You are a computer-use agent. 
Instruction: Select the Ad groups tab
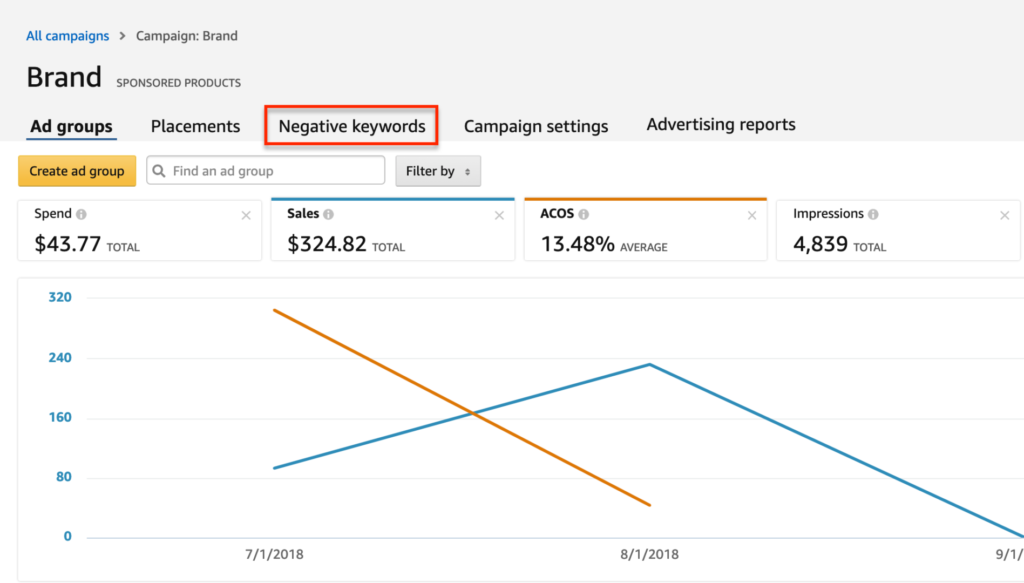71,126
